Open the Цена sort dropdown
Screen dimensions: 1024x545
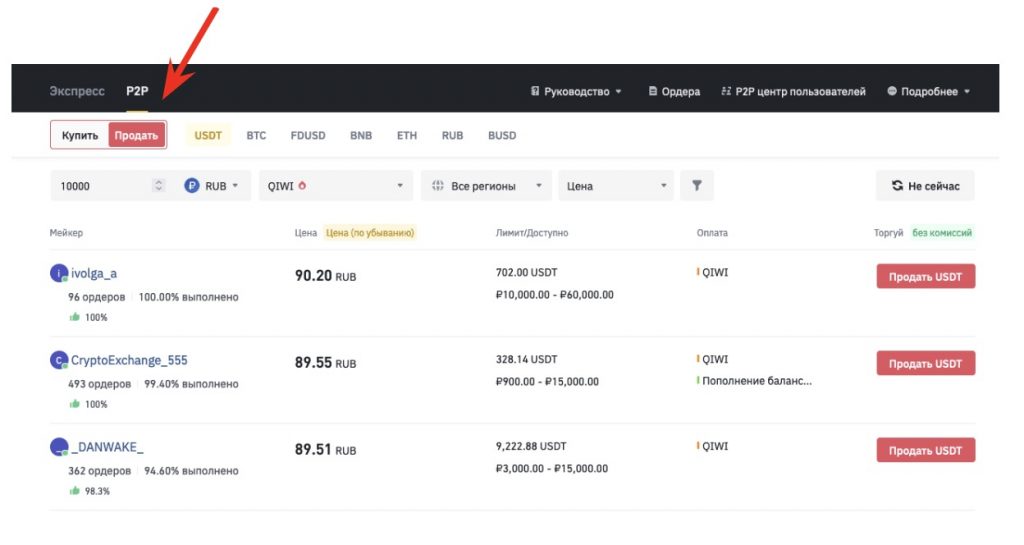616,186
